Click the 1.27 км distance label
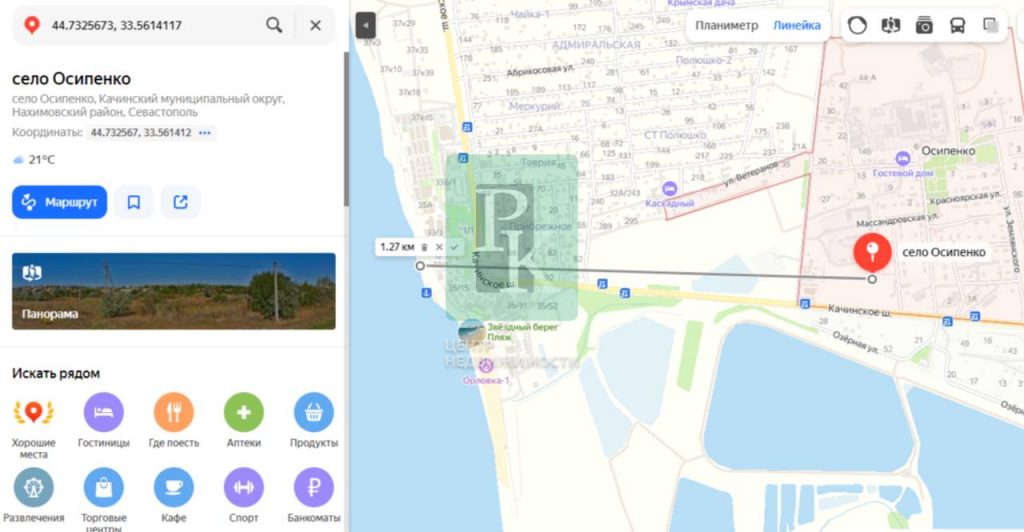 [x=397, y=247]
